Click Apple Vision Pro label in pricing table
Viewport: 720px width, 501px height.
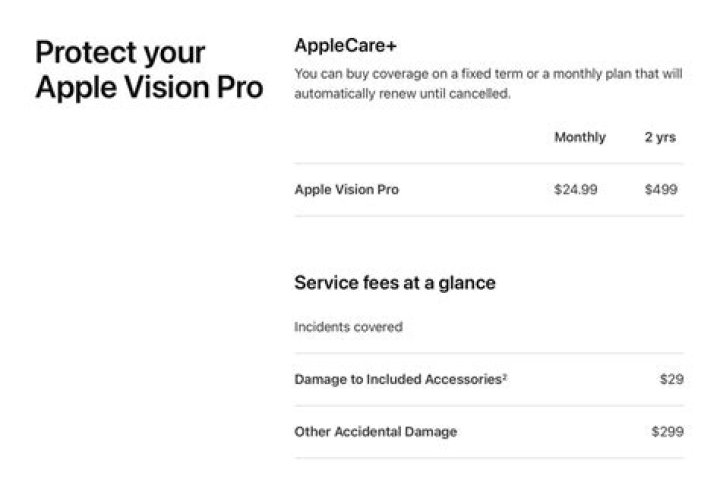[x=347, y=189]
